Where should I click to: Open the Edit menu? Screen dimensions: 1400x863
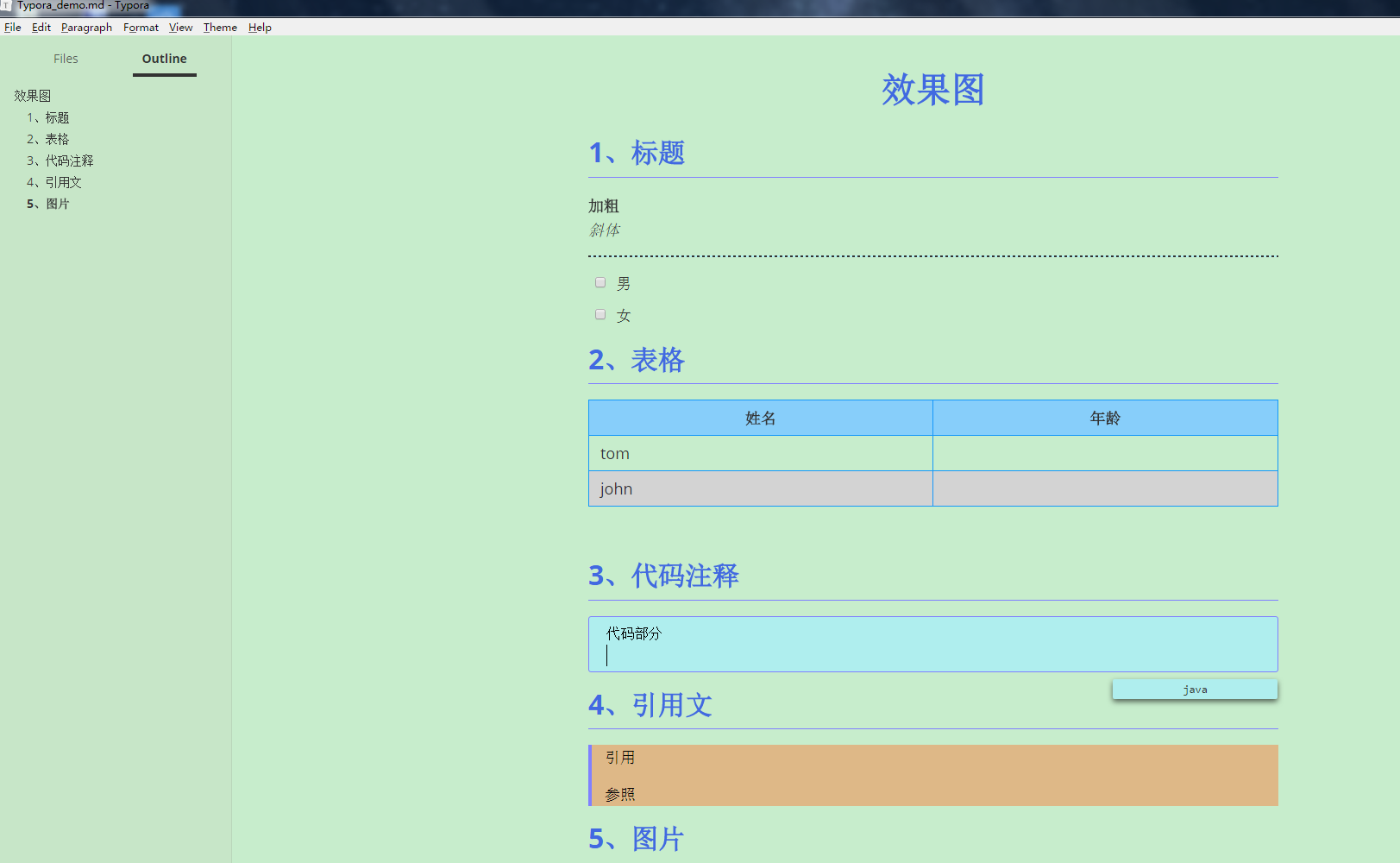pos(41,28)
